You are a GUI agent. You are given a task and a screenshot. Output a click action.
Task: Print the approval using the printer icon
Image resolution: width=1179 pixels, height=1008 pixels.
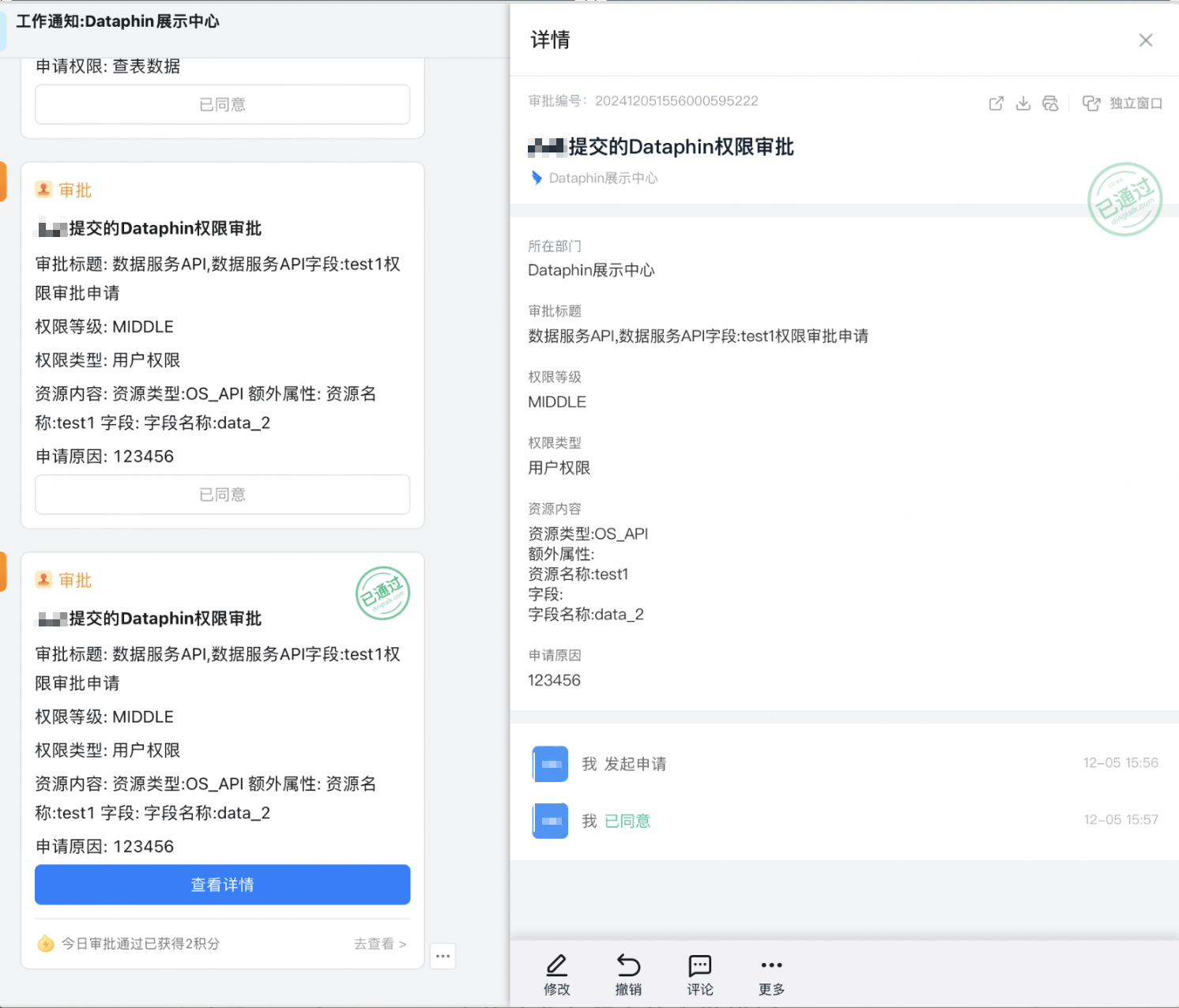[x=1050, y=103]
